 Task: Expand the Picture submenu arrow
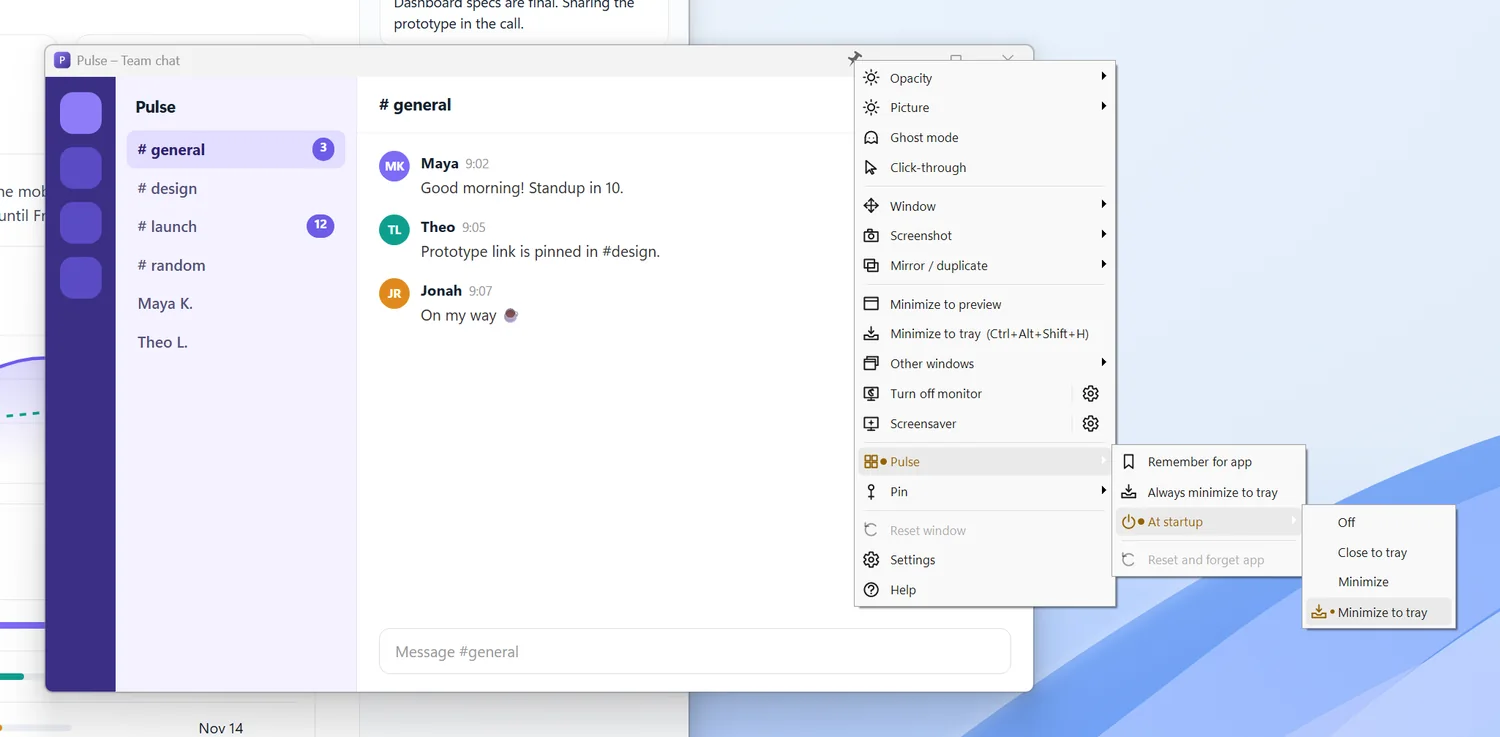pyautogui.click(x=1103, y=107)
